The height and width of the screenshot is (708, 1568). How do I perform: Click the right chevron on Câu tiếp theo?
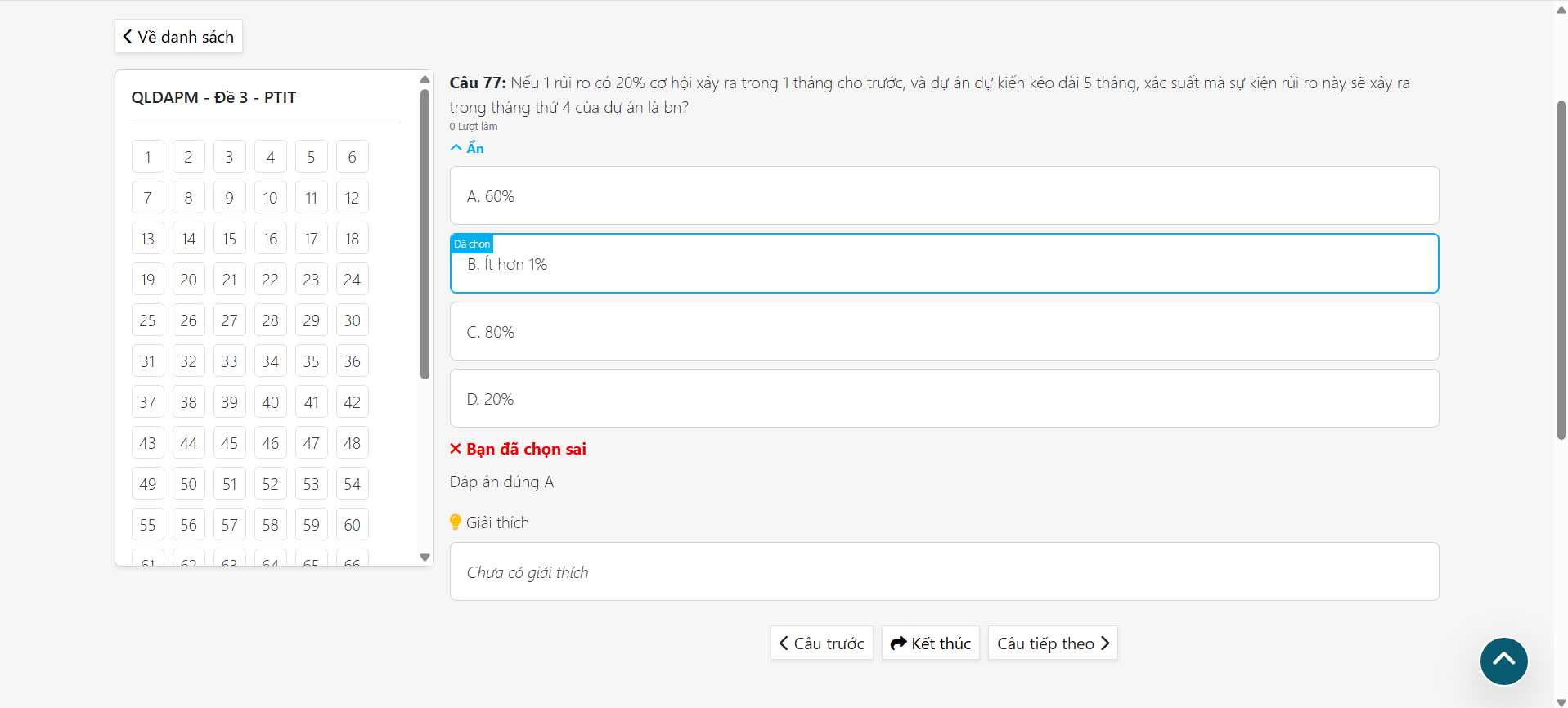click(x=1105, y=643)
